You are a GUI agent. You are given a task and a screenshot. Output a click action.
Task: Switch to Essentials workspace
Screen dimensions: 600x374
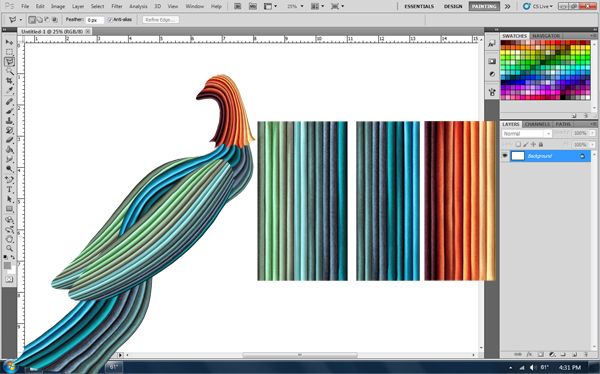pyautogui.click(x=419, y=7)
